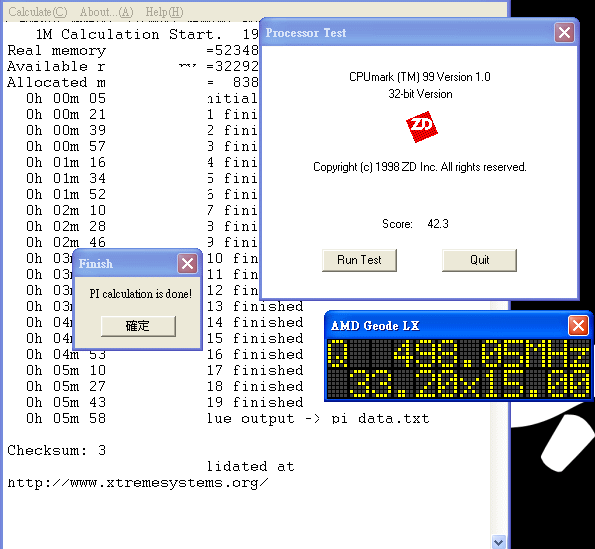Click the 'CPUmark (TM) 99 Version 1.0' text
The width and height of the screenshot is (595, 549).
[x=420, y=77]
